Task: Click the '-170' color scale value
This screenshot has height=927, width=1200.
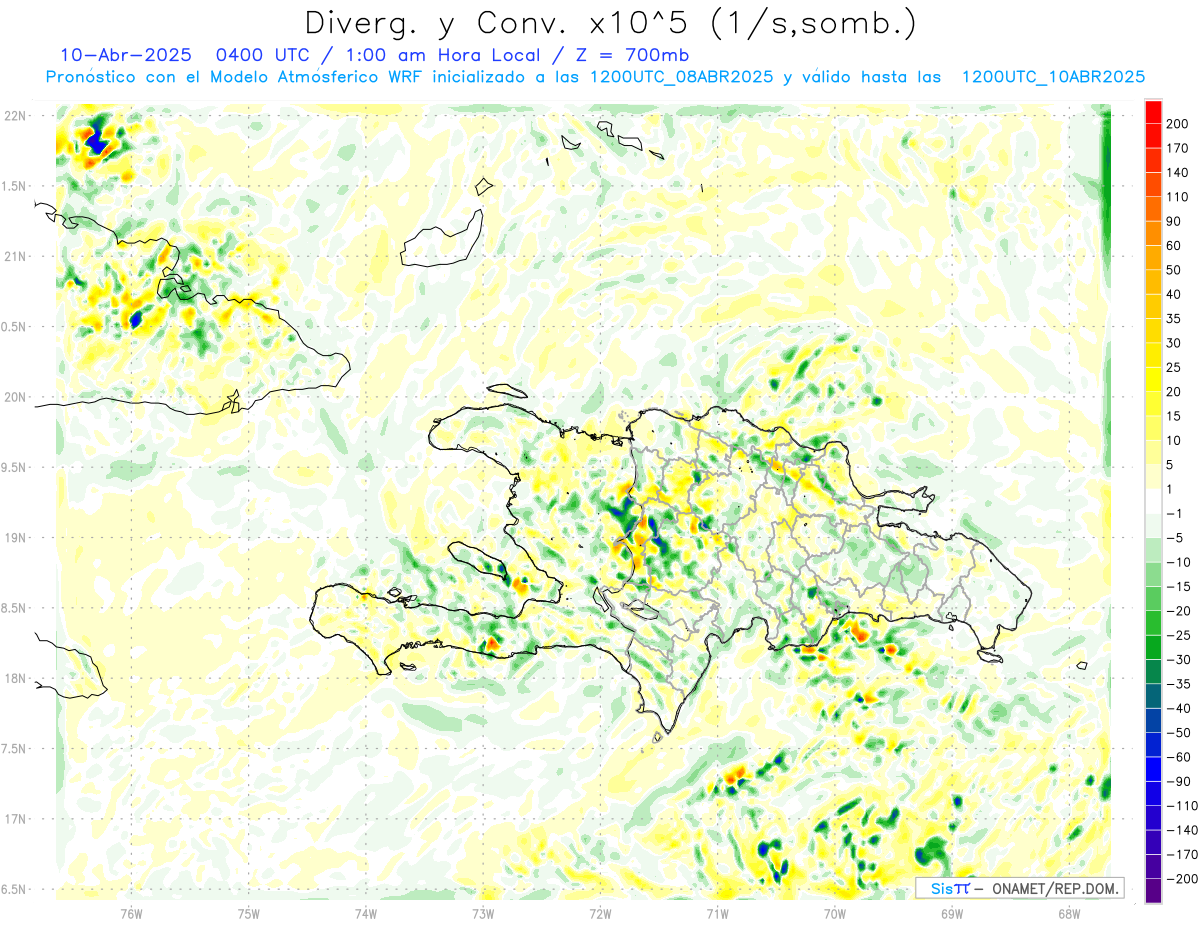Action: [1180, 855]
